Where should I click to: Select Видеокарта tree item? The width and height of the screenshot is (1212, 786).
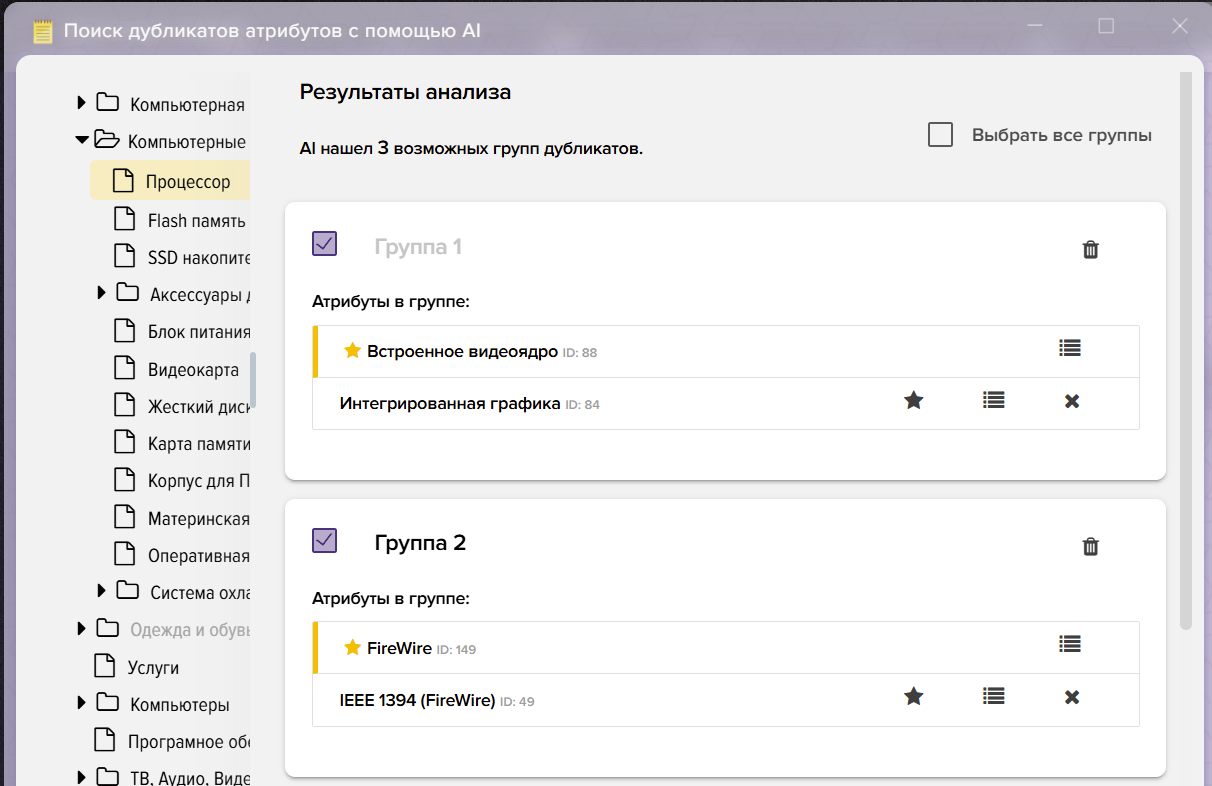tap(193, 370)
